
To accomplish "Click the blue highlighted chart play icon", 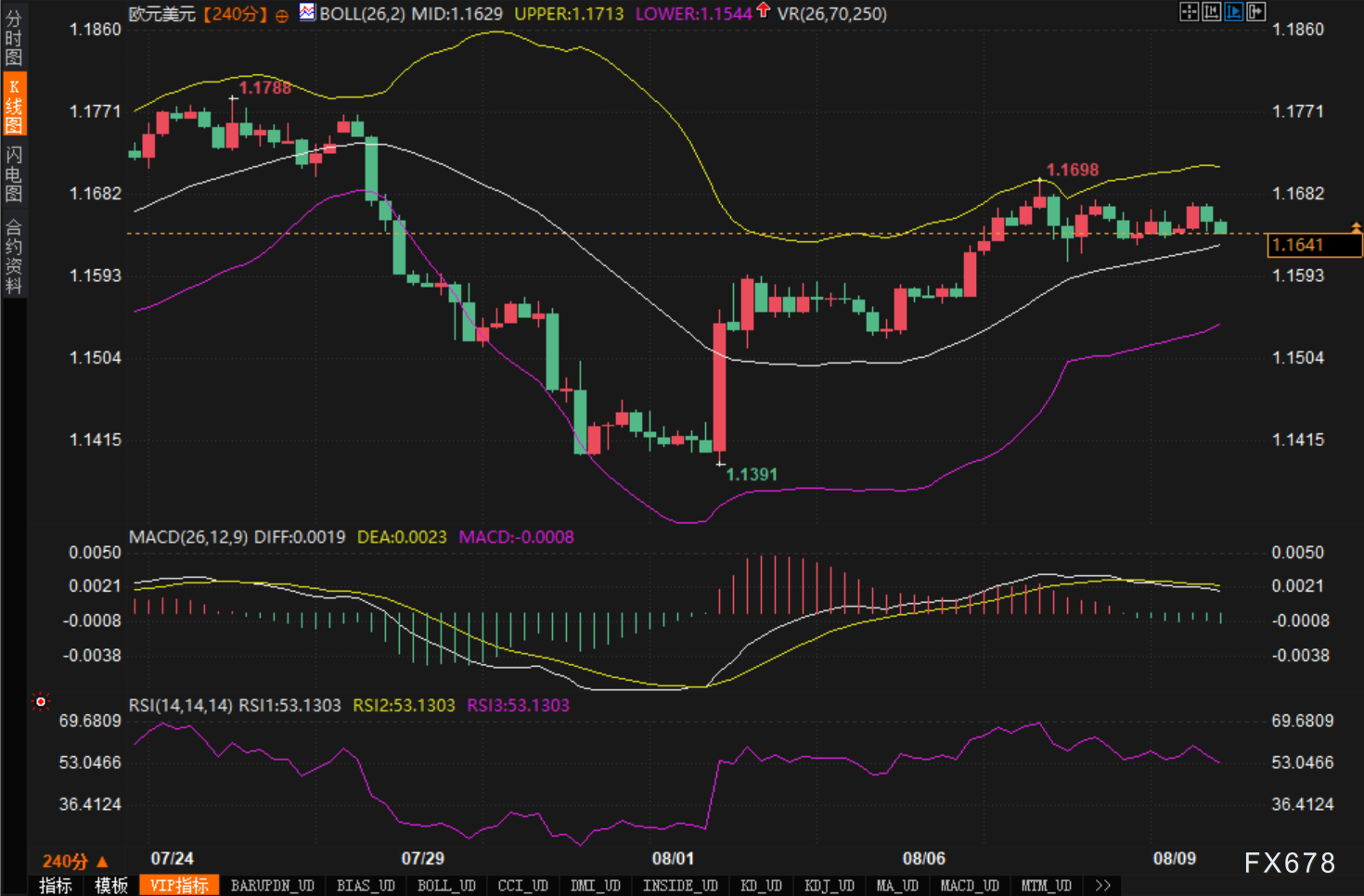I will pos(1233,12).
